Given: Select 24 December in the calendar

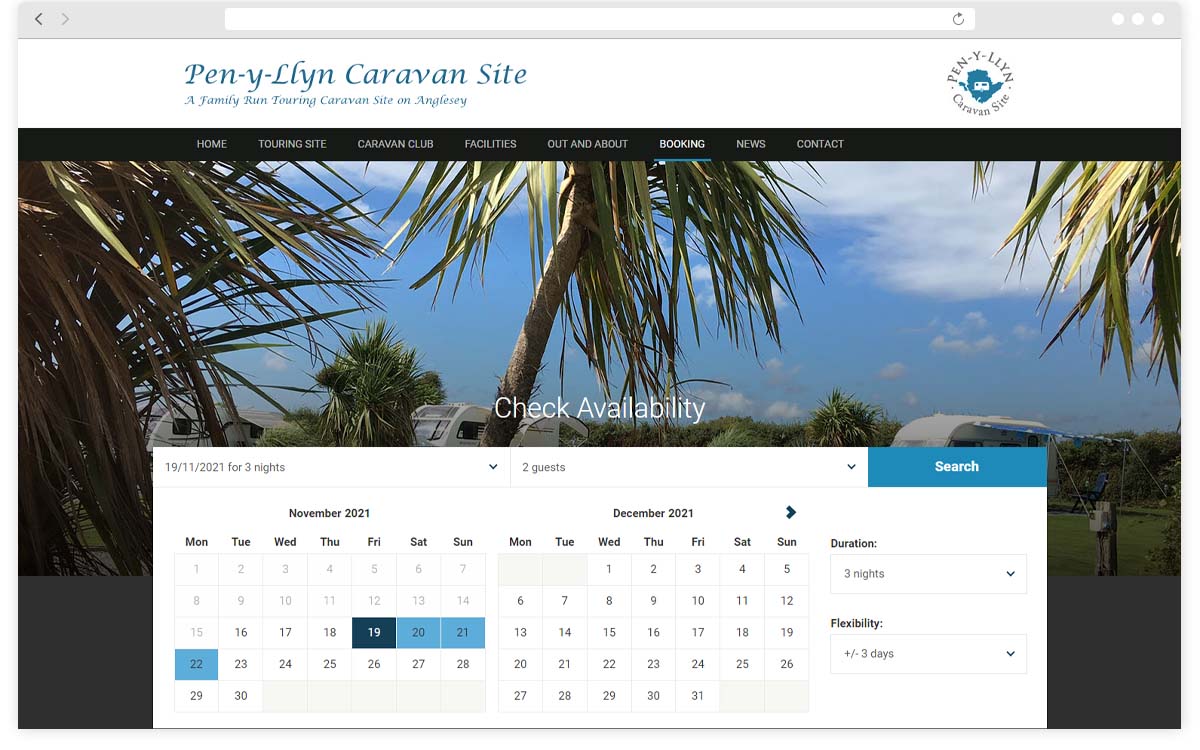Looking at the screenshot, I should coord(698,664).
